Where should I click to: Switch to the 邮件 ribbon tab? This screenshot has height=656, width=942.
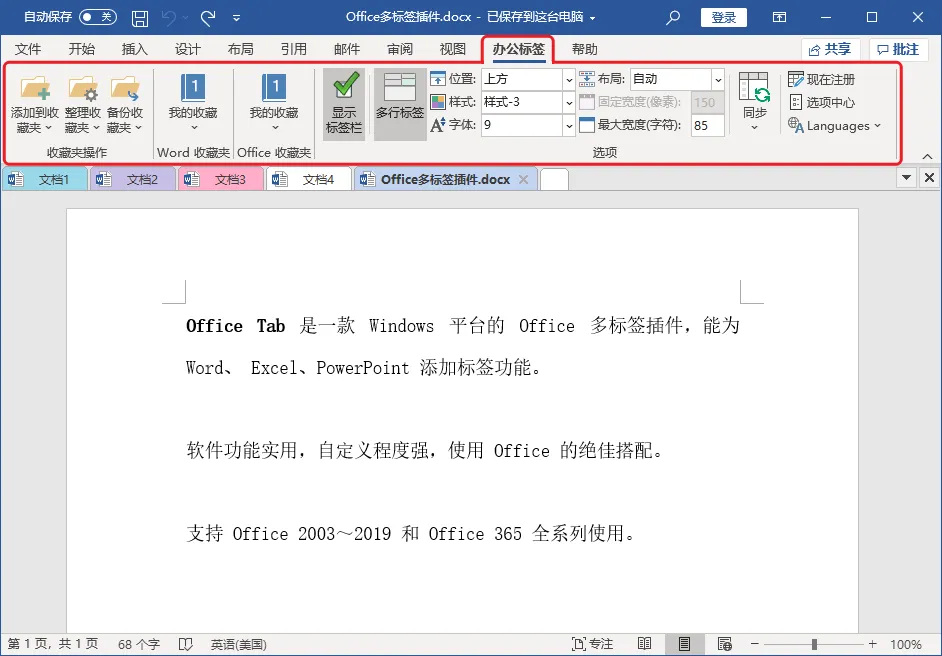click(x=347, y=49)
